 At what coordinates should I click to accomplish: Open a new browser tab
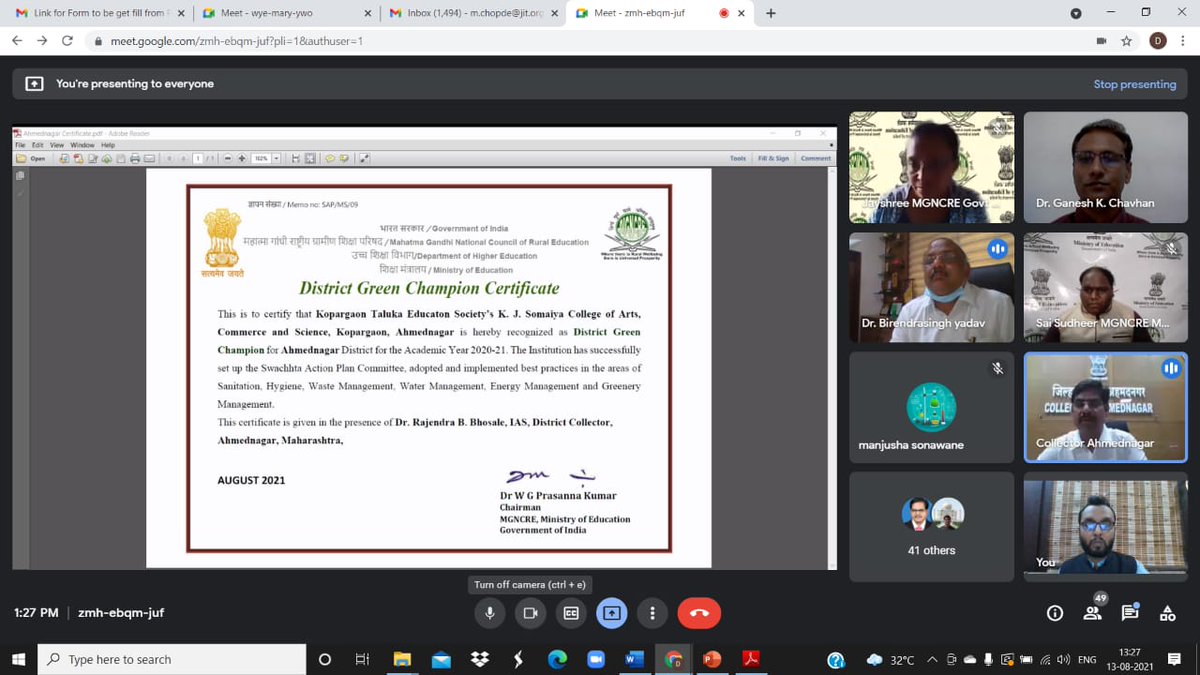pos(771,13)
